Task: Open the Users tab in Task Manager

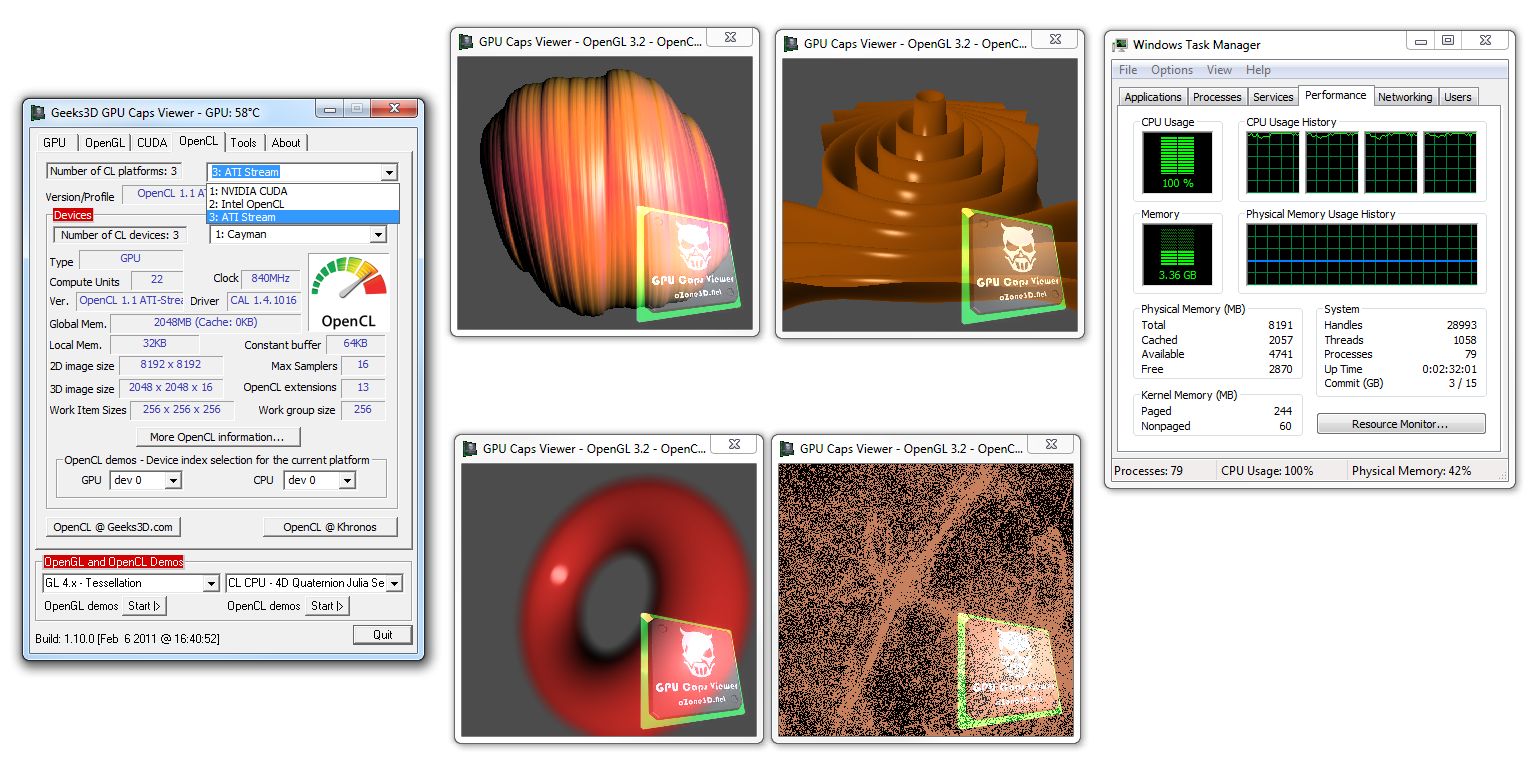Action: click(x=1458, y=97)
